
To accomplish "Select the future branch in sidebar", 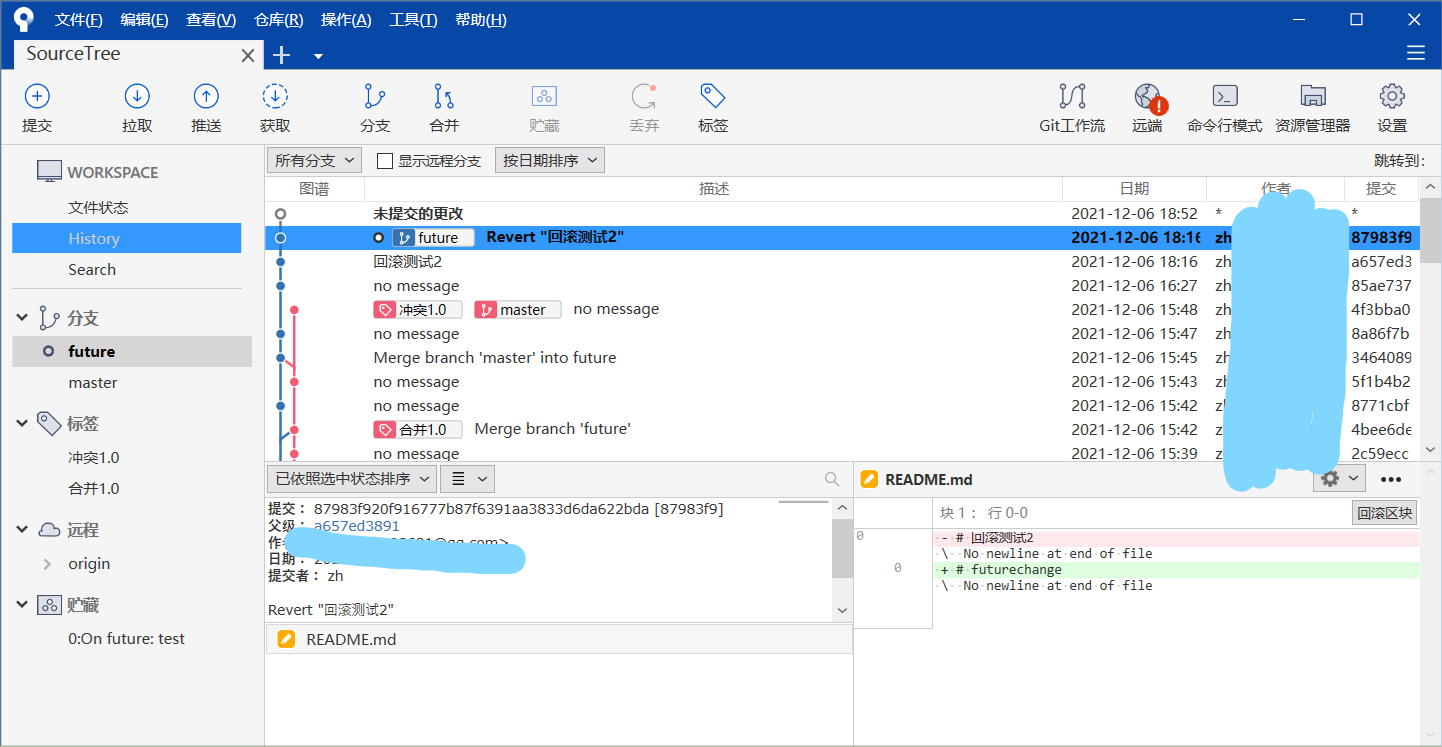I will (132, 351).
